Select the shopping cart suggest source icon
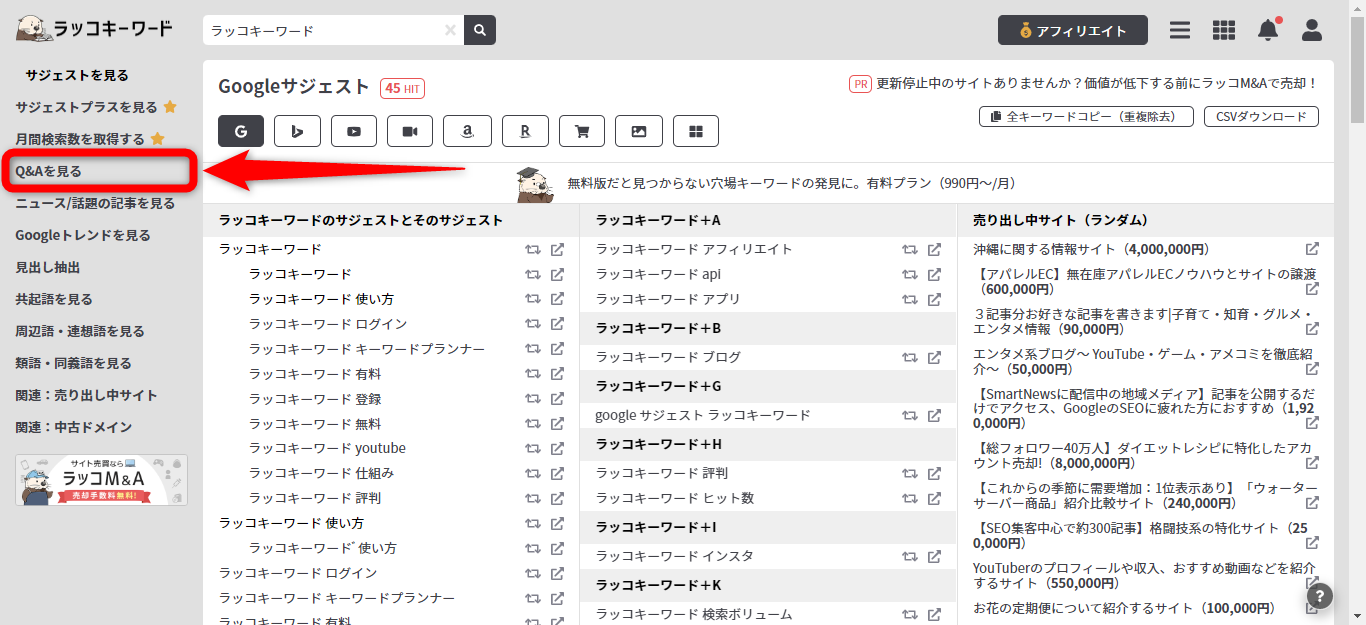Viewport: 1366px width, 625px height. pyautogui.click(x=582, y=131)
